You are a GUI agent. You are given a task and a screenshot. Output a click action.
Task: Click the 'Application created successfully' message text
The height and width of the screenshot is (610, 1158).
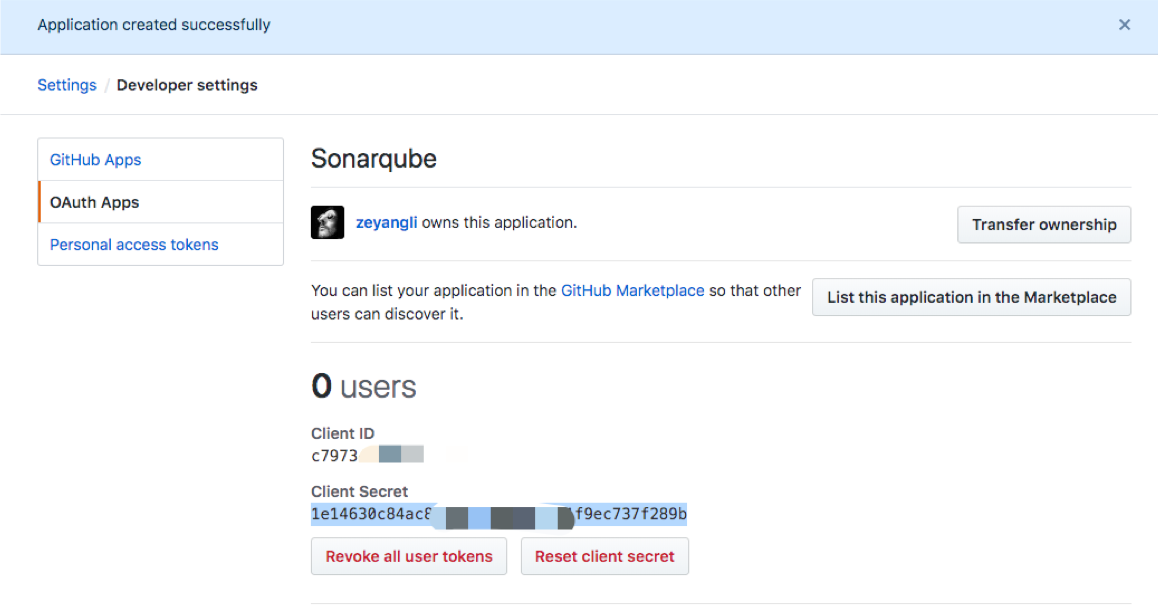coord(154,24)
